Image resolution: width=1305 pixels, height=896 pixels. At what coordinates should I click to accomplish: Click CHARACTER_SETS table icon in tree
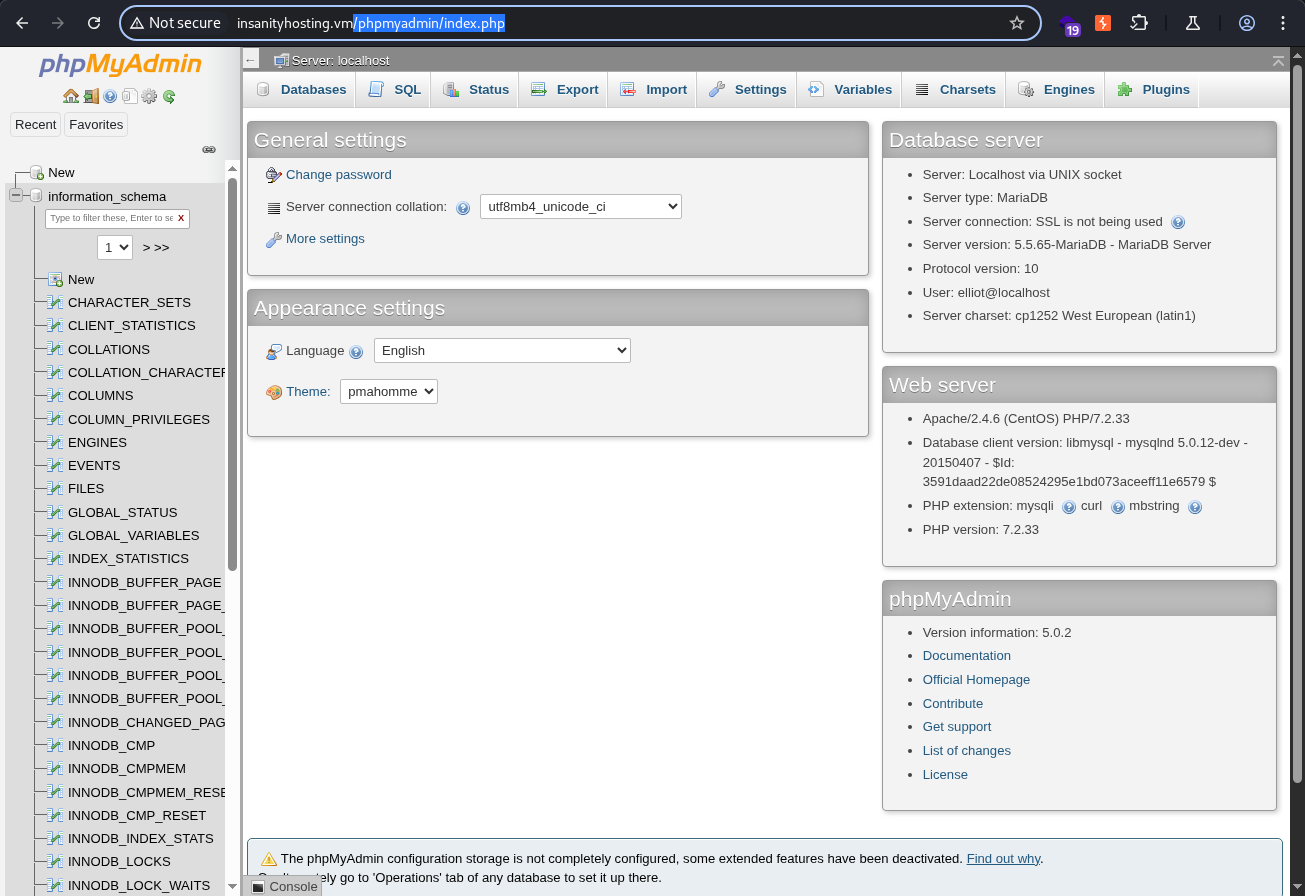coord(56,302)
